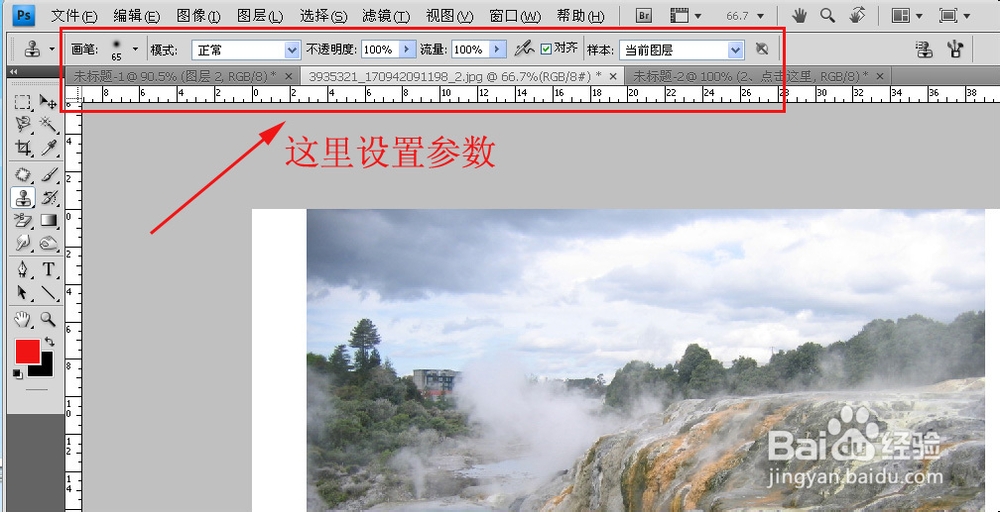This screenshot has width=1000, height=512.
Task: Select the Lasso tool
Action: tap(23, 124)
